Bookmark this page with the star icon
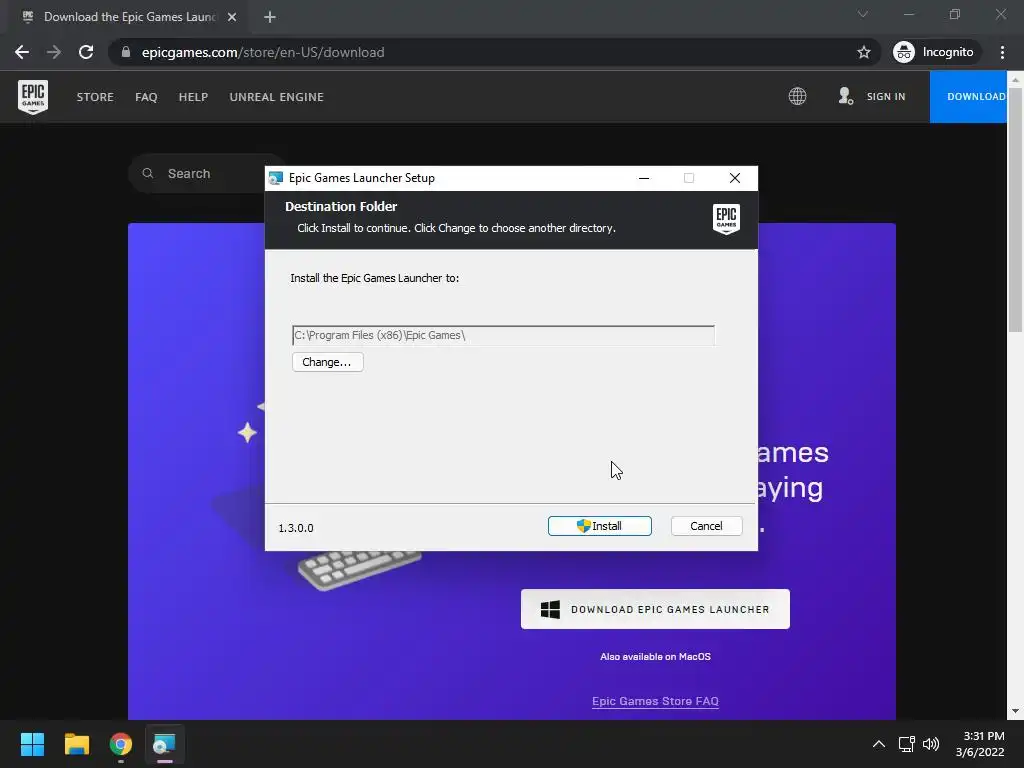 tap(863, 52)
